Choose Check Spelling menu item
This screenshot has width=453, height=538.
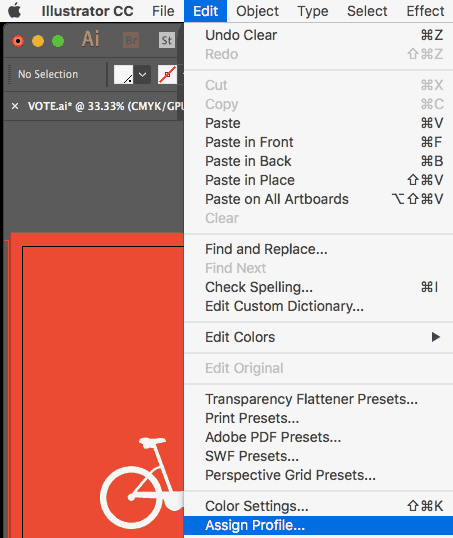[318, 287]
